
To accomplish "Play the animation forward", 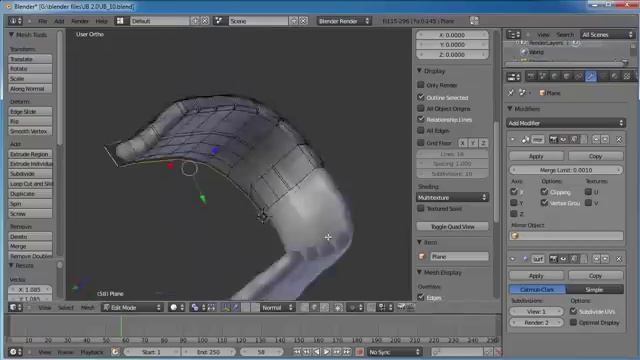I will tap(327, 352).
